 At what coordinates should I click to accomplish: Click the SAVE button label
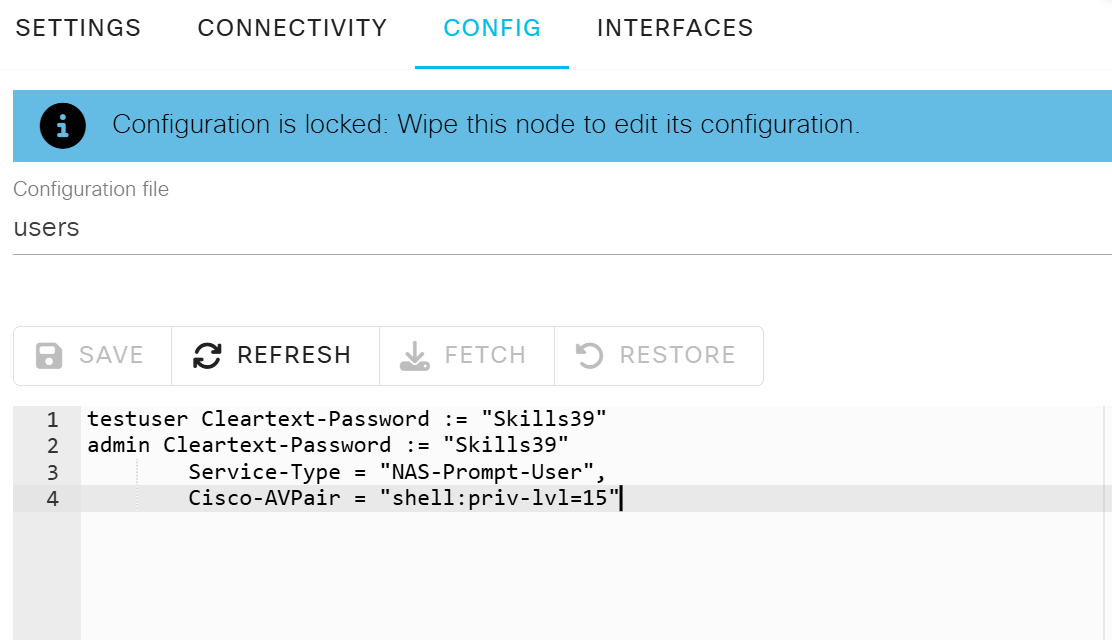[x=111, y=355]
